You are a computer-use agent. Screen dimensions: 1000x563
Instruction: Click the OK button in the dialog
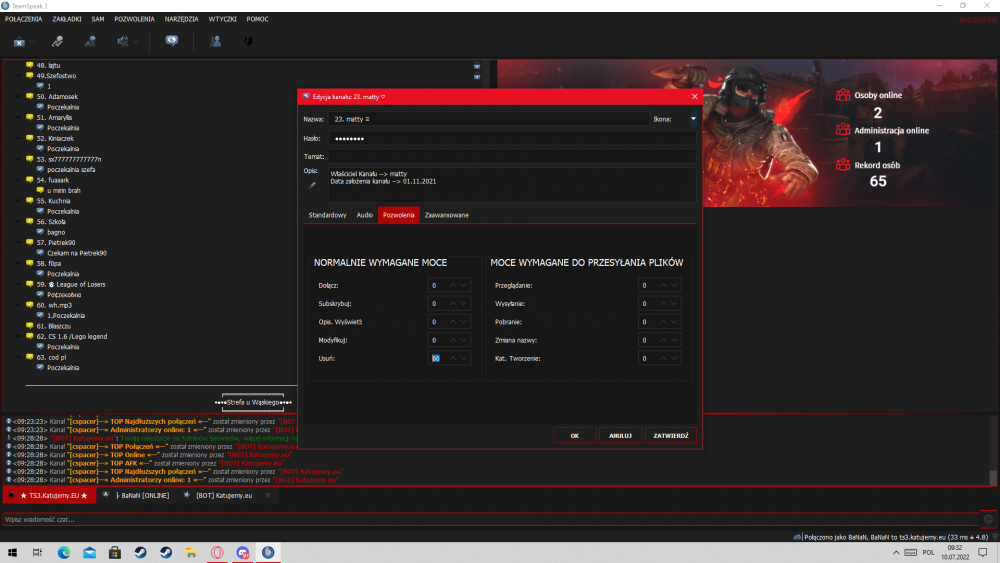click(575, 435)
